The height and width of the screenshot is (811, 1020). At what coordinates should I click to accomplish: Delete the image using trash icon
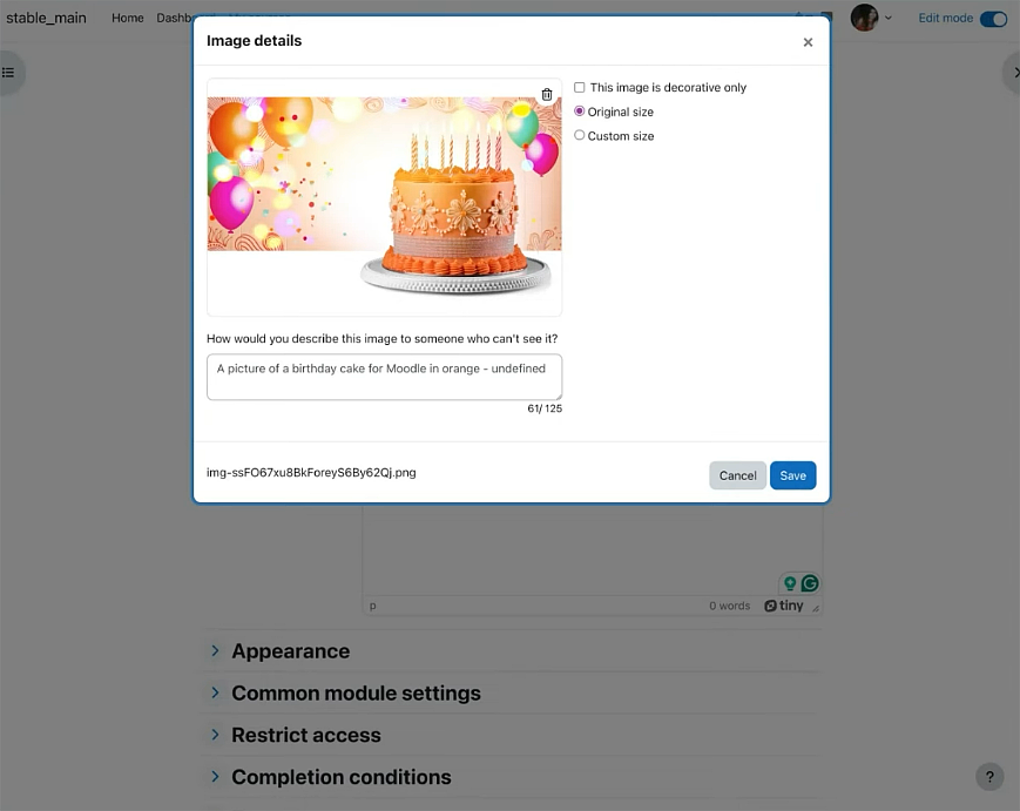pyautogui.click(x=546, y=95)
